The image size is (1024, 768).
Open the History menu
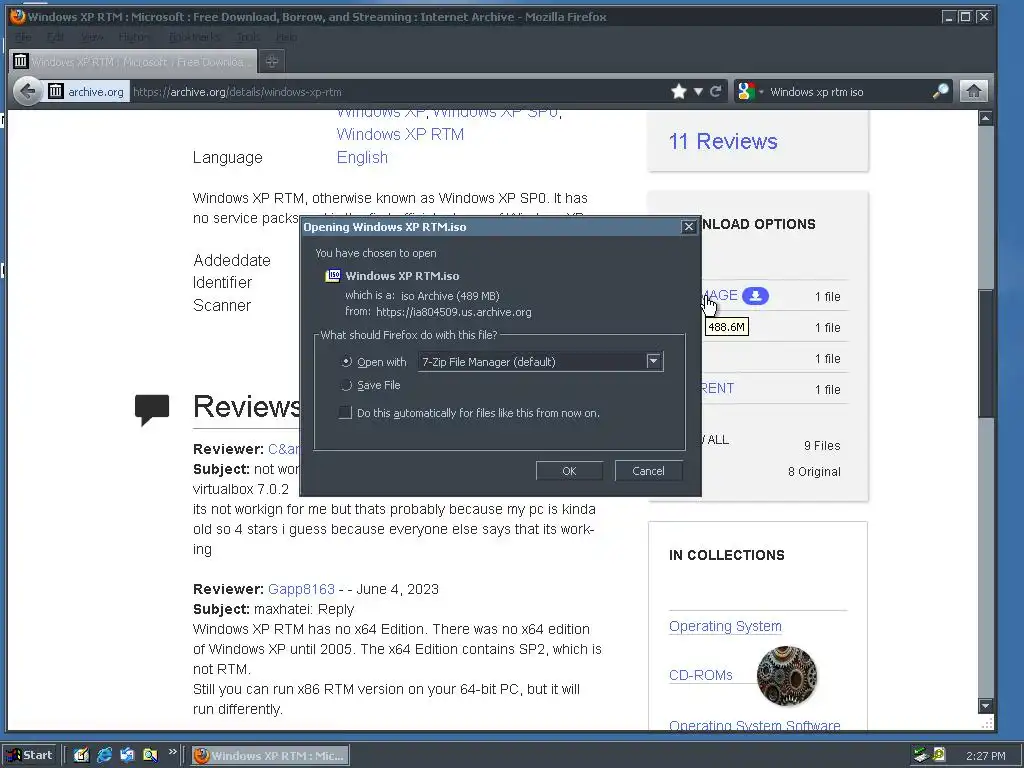(135, 37)
